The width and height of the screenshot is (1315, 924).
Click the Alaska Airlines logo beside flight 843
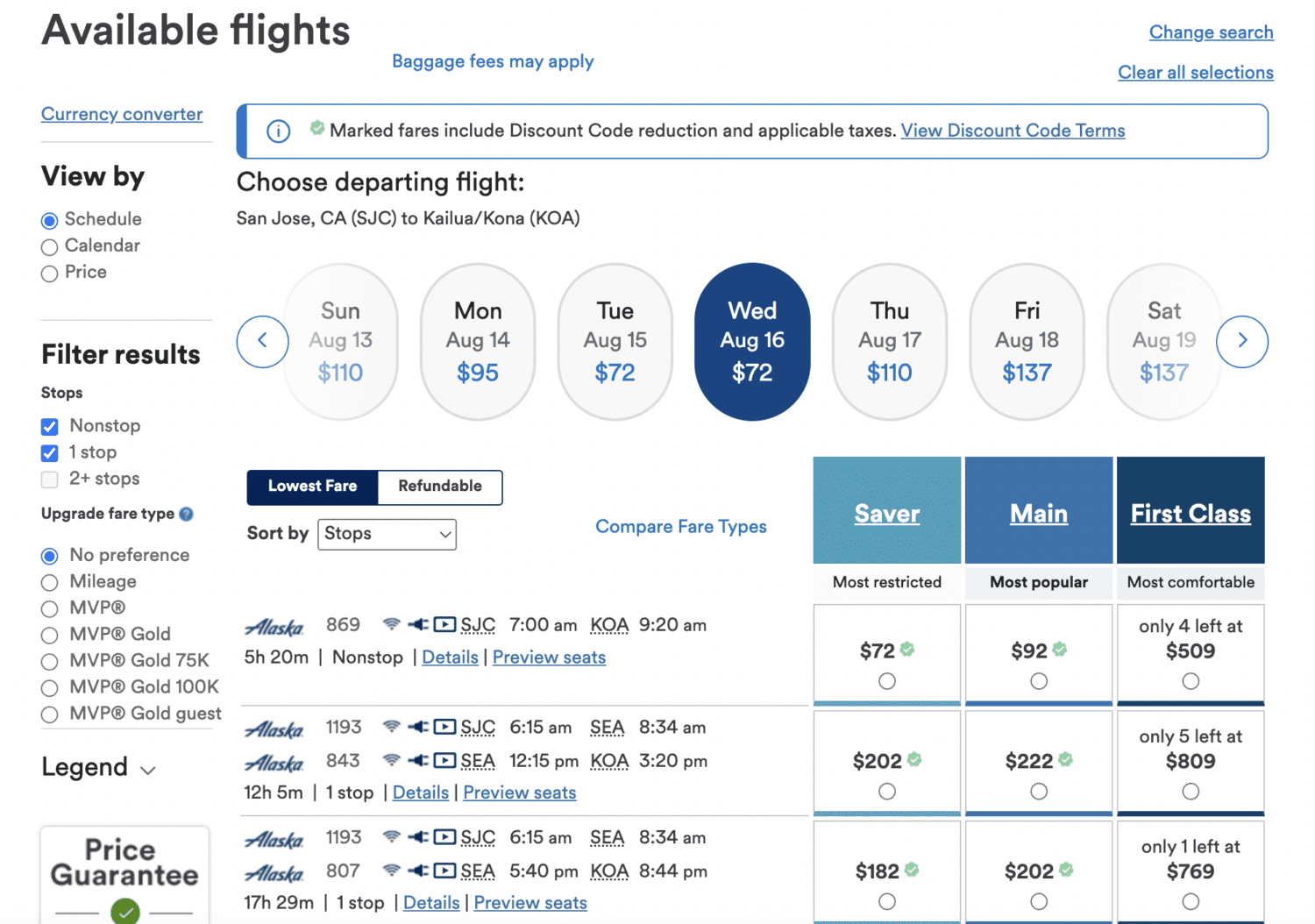[274, 761]
